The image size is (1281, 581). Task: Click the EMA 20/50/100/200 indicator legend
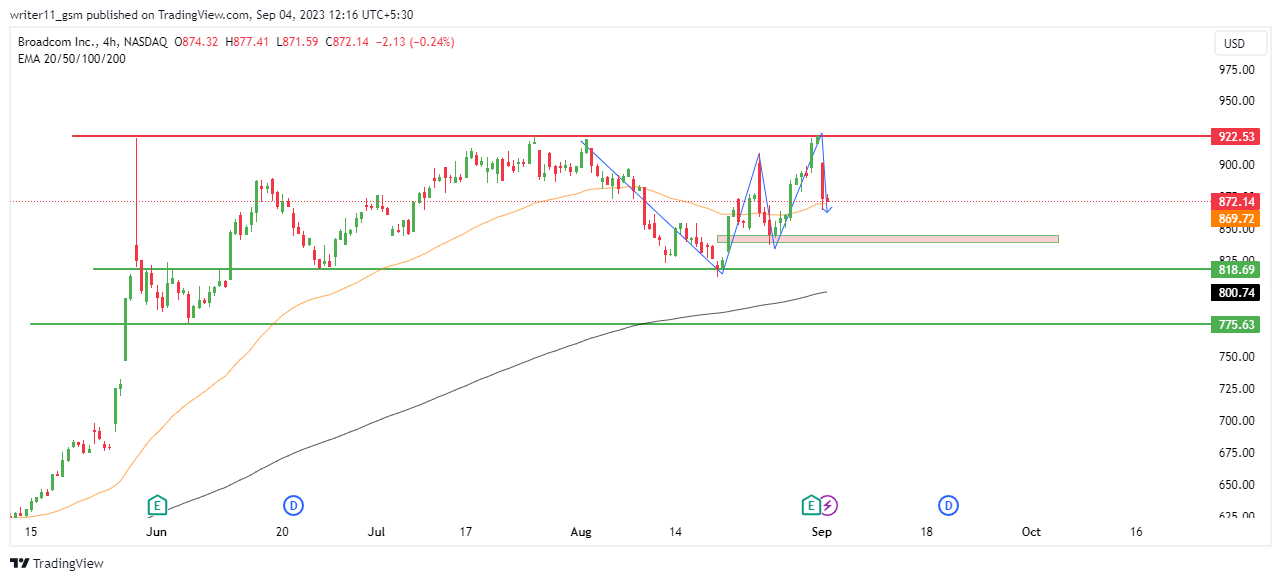pos(71,58)
